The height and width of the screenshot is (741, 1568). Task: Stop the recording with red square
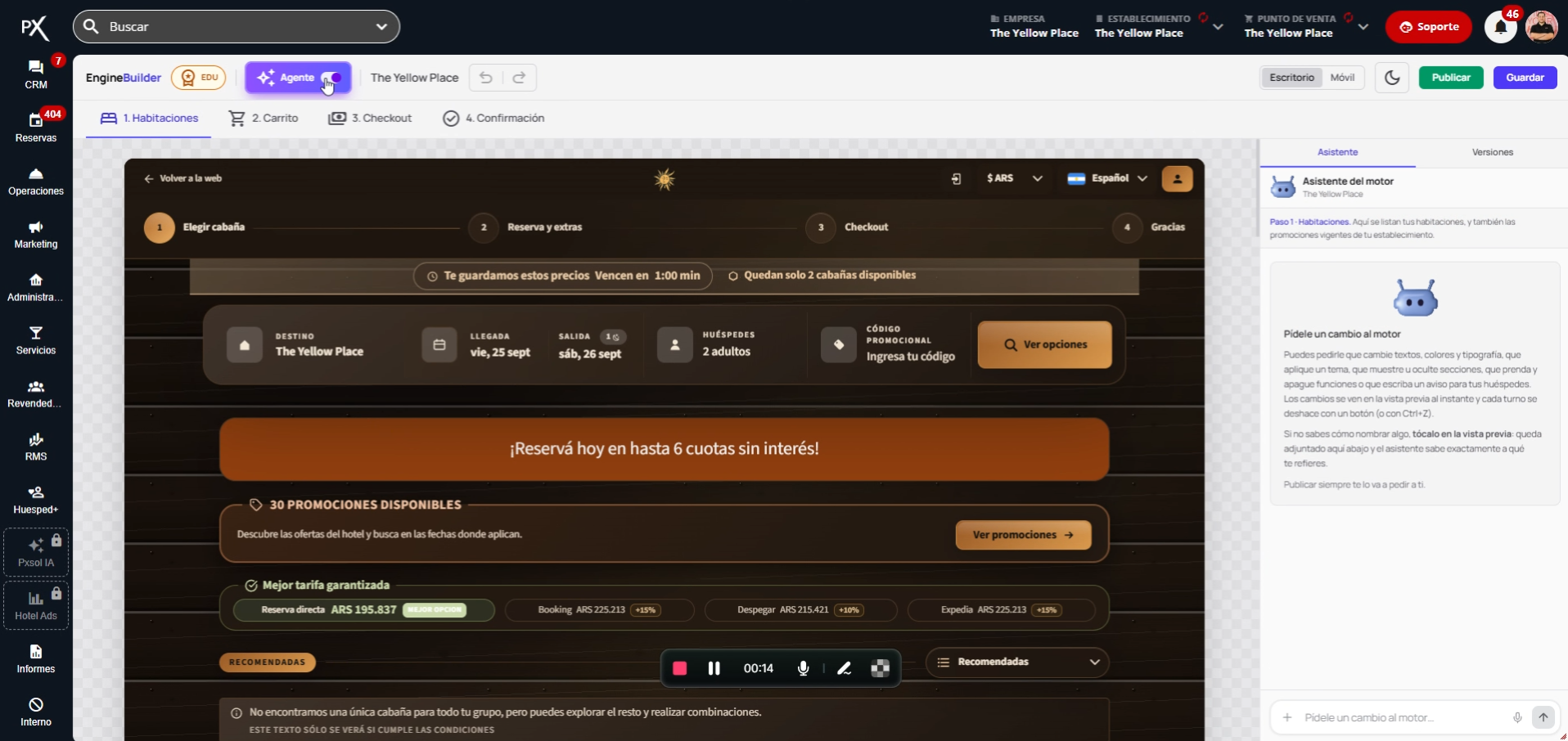(679, 668)
